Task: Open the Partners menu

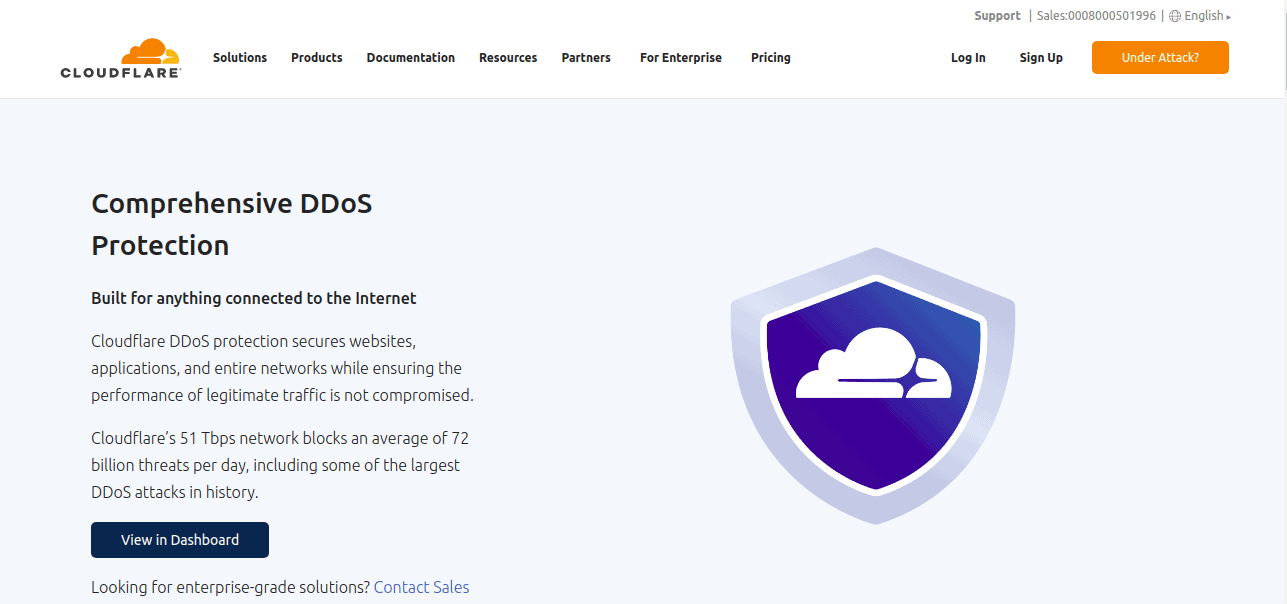Action: (586, 58)
